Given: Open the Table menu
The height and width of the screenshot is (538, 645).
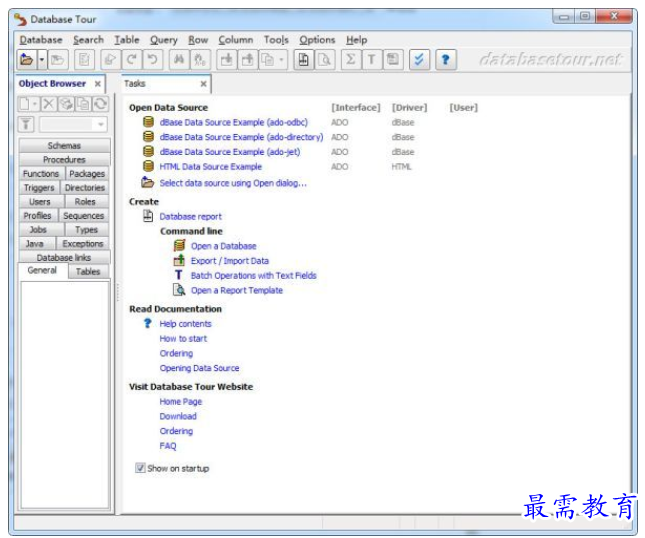Looking at the screenshot, I should click(127, 40).
